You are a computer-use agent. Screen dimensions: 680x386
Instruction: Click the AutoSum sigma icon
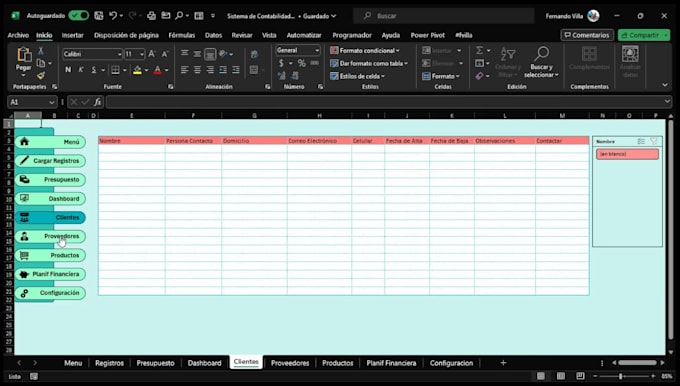(480, 51)
